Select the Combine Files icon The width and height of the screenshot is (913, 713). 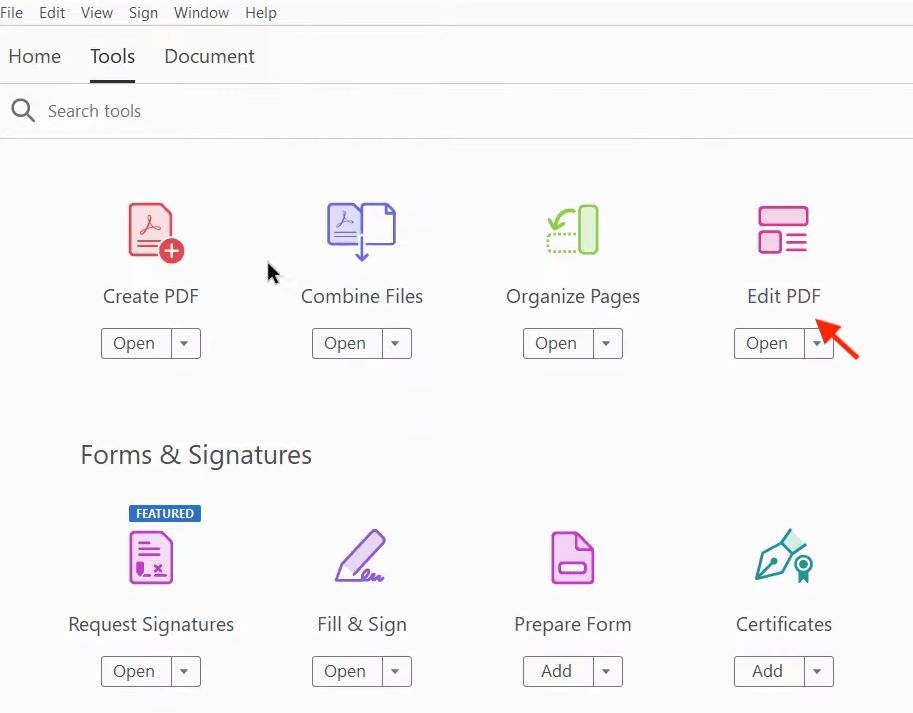(x=362, y=231)
